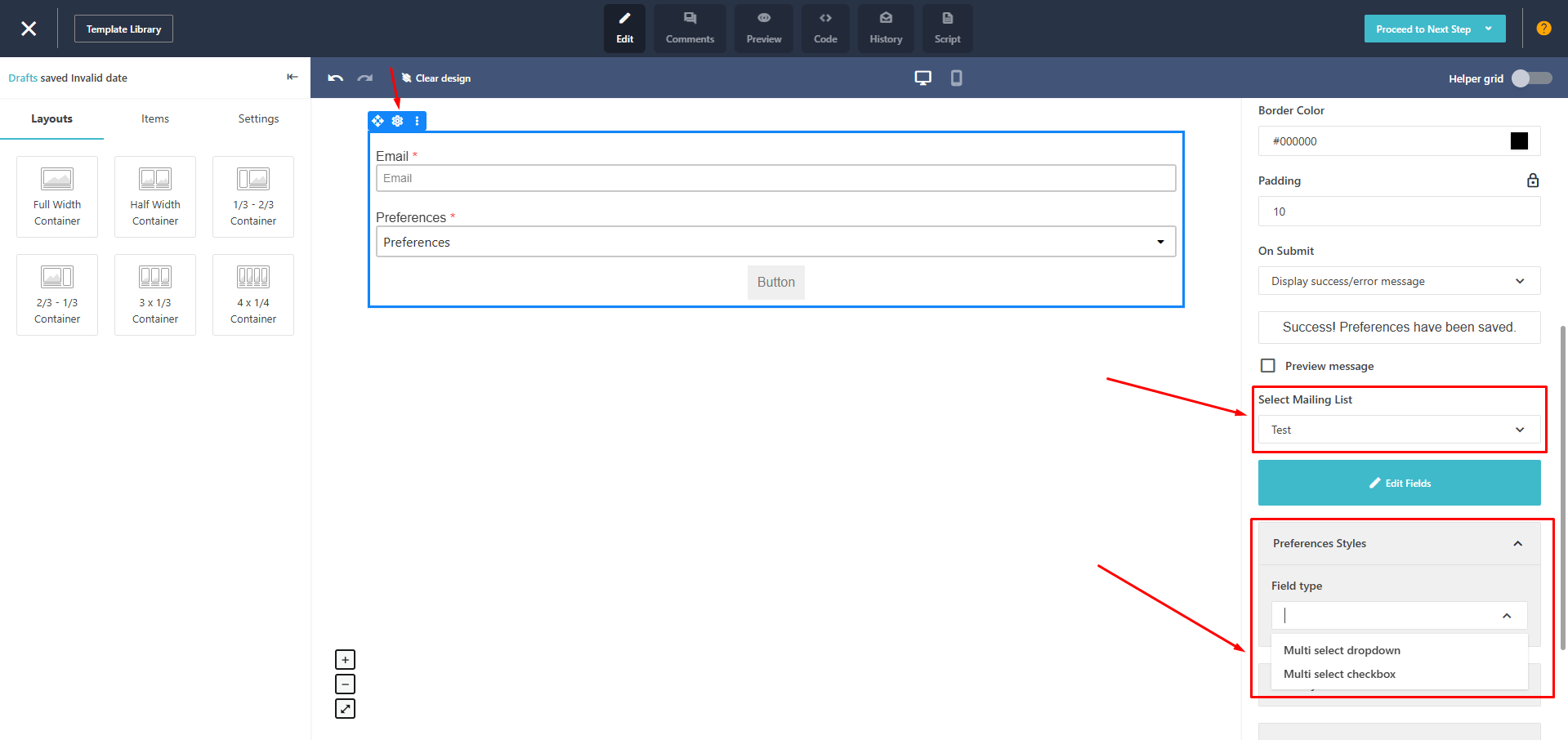1568x740 pixels.
Task: Choose the 4 x 1/4 Container layout
Action: click(x=253, y=295)
